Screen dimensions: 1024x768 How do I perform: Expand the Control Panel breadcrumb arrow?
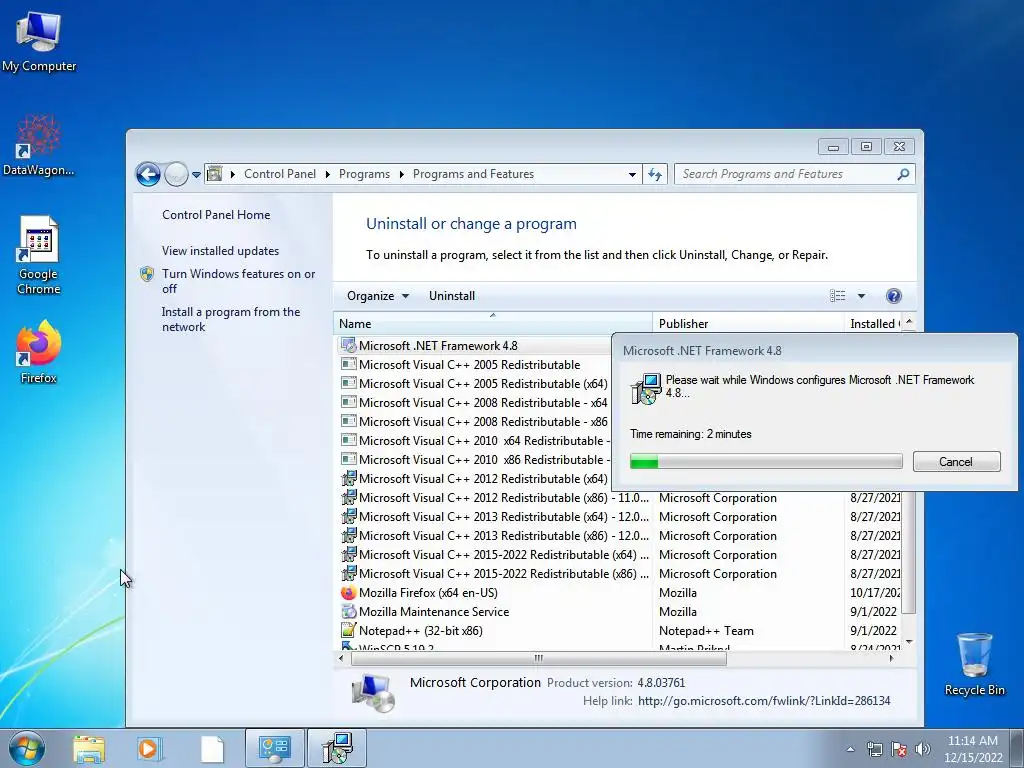(x=327, y=174)
